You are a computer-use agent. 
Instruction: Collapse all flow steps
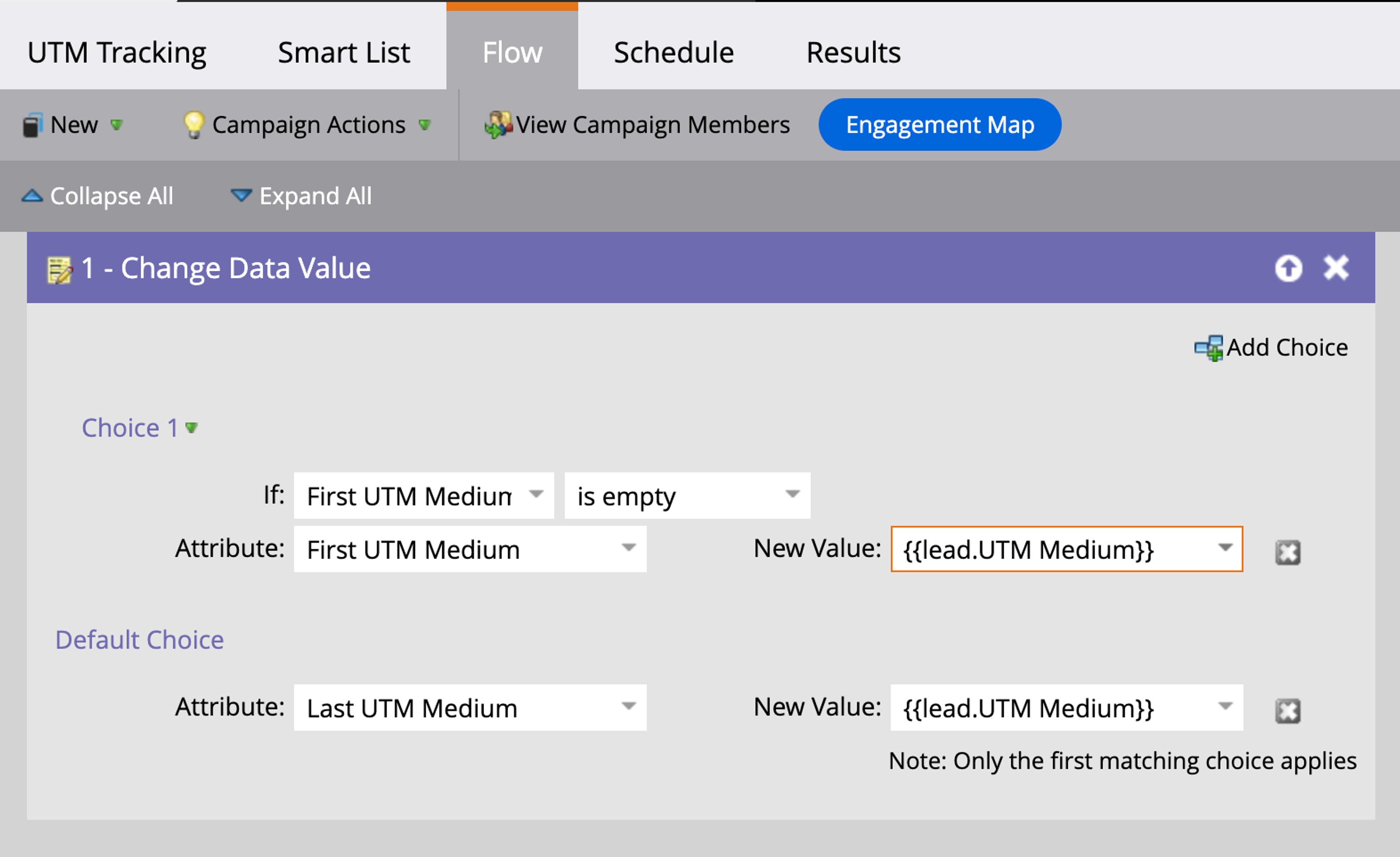(98, 196)
